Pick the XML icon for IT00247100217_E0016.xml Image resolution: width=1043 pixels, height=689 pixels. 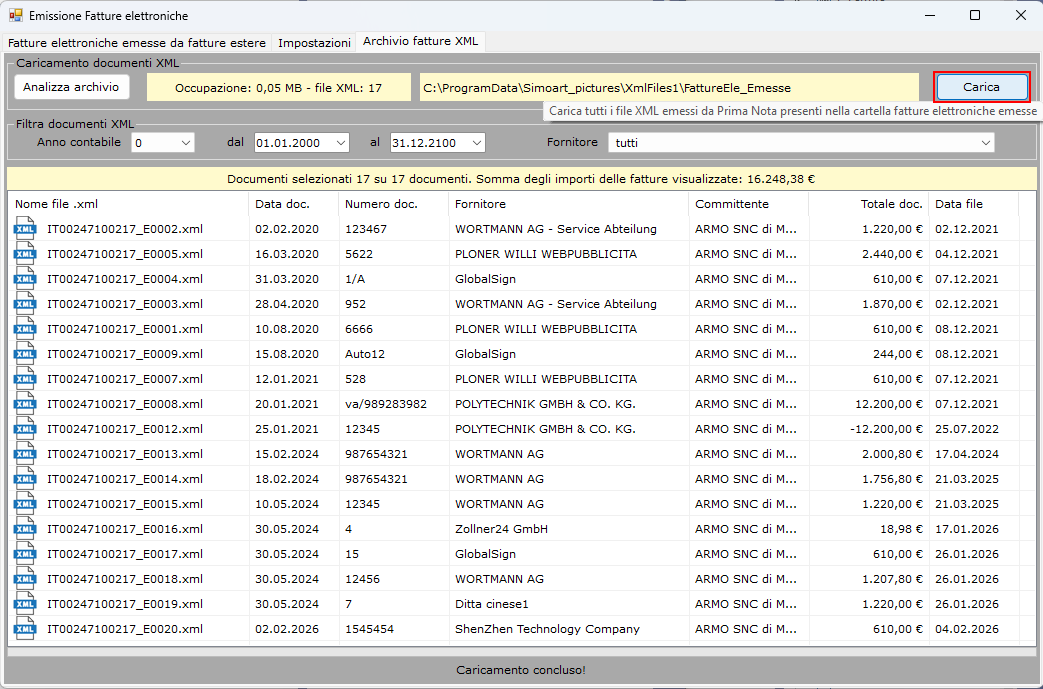(x=24, y=529)
